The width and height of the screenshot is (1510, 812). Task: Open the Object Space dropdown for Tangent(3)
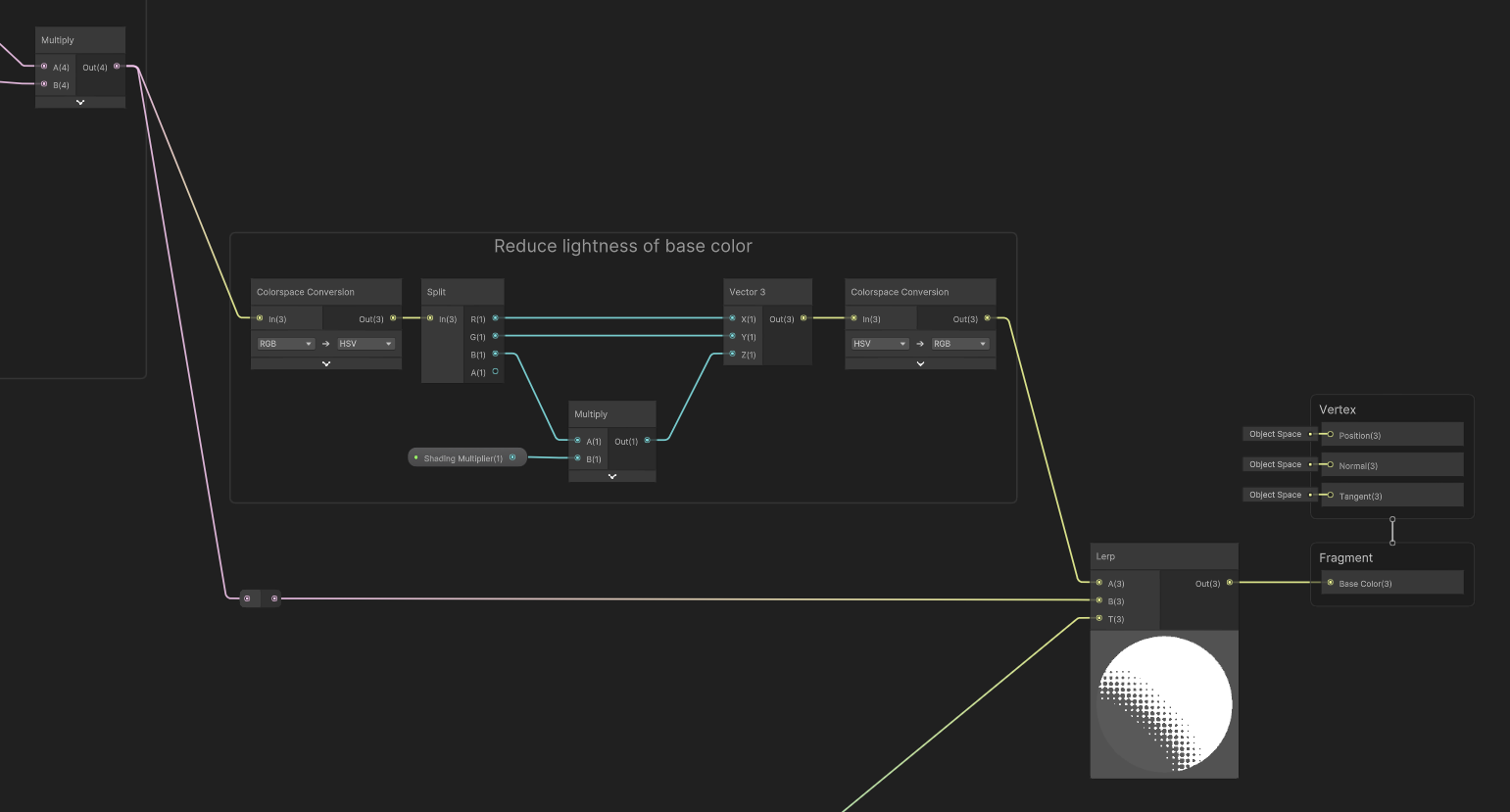click(x=1275, y=495)
